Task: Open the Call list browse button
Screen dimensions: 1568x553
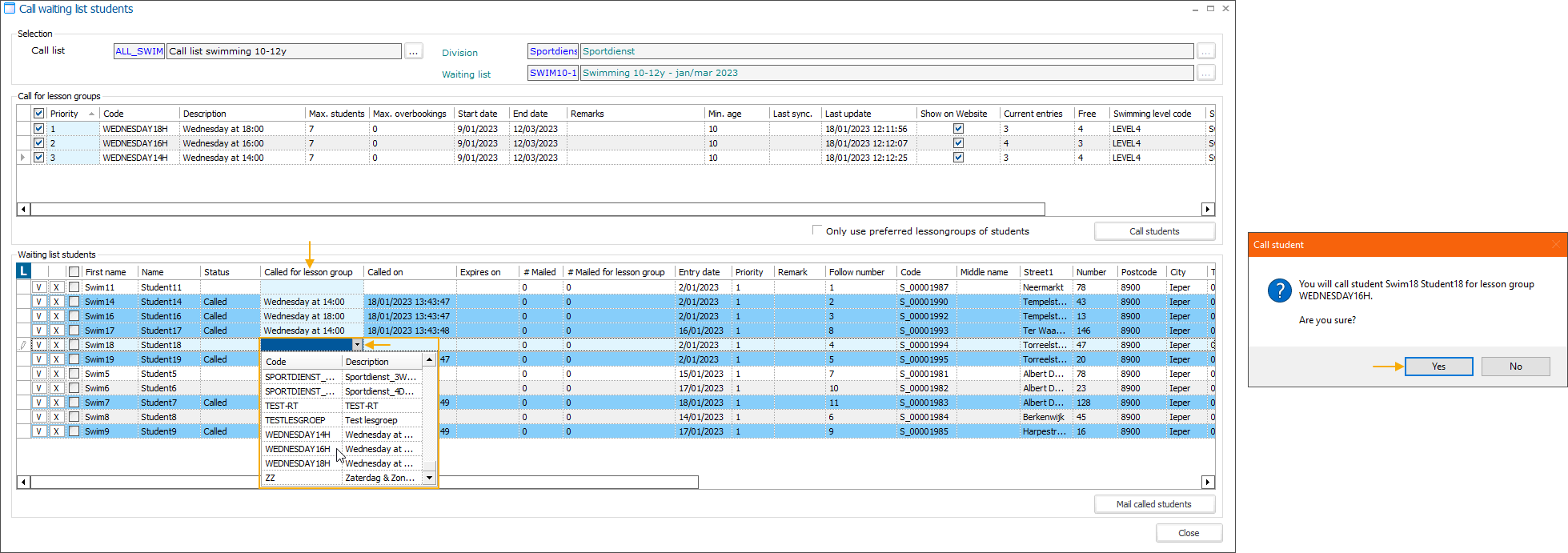Action: pos(413,51)
